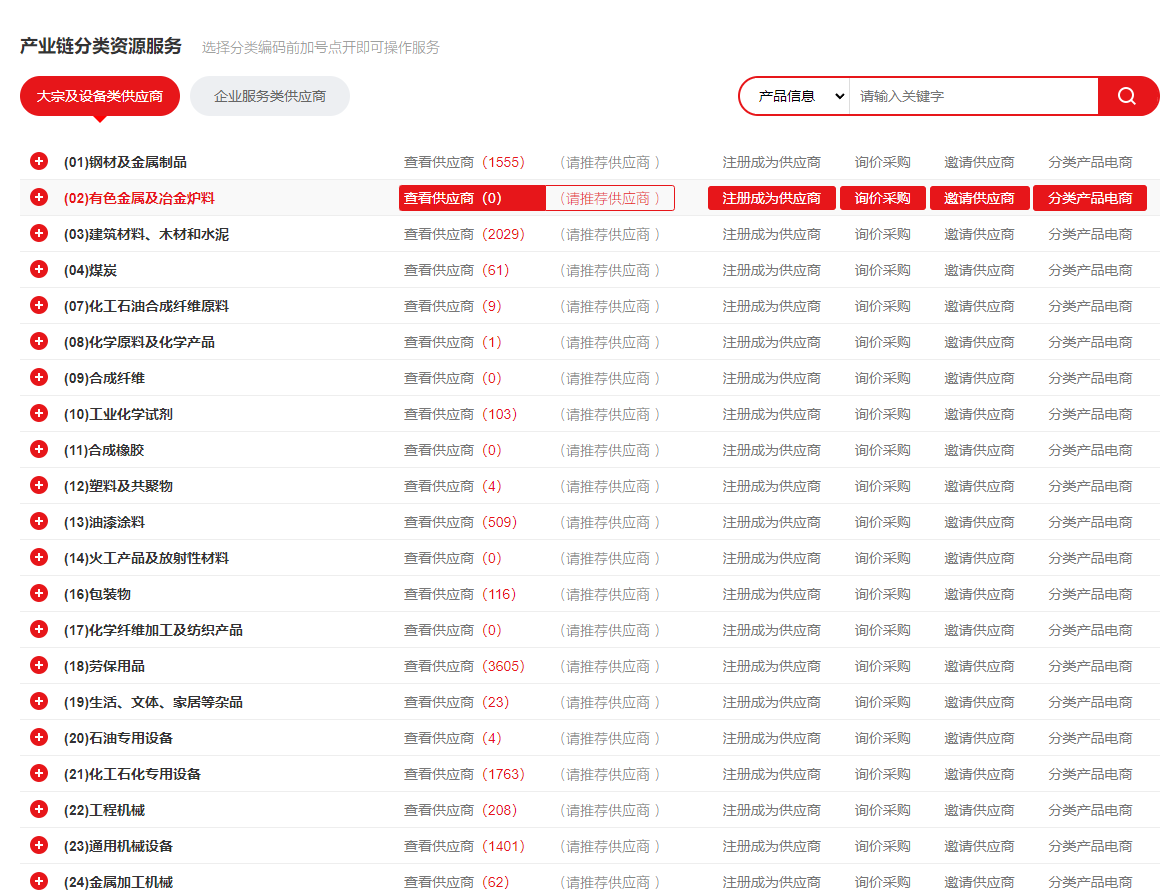
Task: Click plus icon beside (24) 金属加工机械
Action: 39,881
